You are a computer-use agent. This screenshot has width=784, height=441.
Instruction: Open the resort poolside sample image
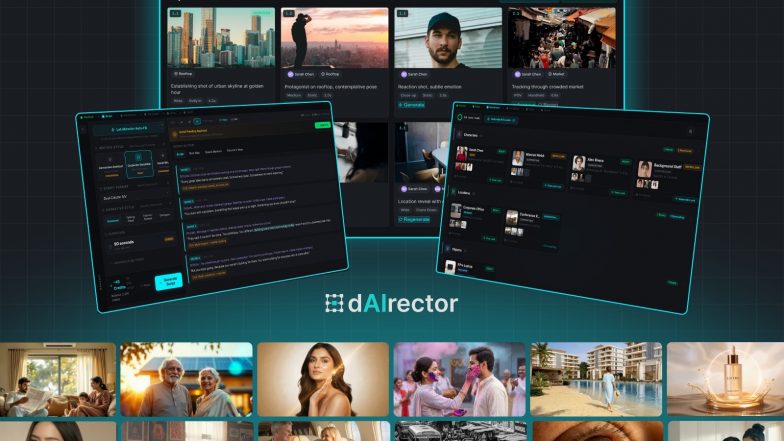(x=596, y=380)
